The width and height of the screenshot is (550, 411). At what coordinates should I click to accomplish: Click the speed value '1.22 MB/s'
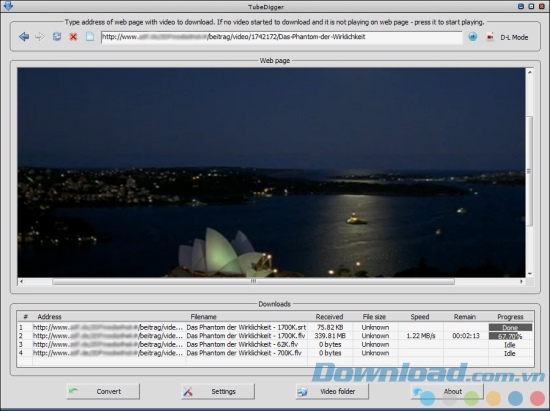tap(421, 336)
